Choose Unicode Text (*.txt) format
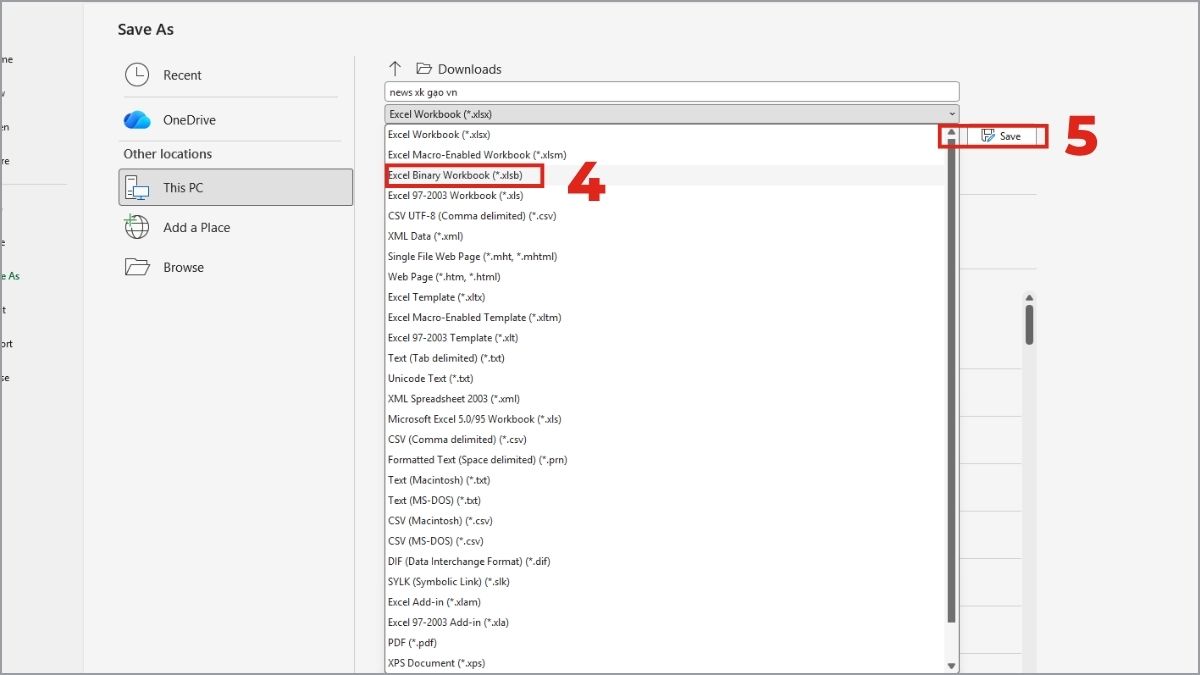The image size is (1200, 675). [x=665, y=379]
